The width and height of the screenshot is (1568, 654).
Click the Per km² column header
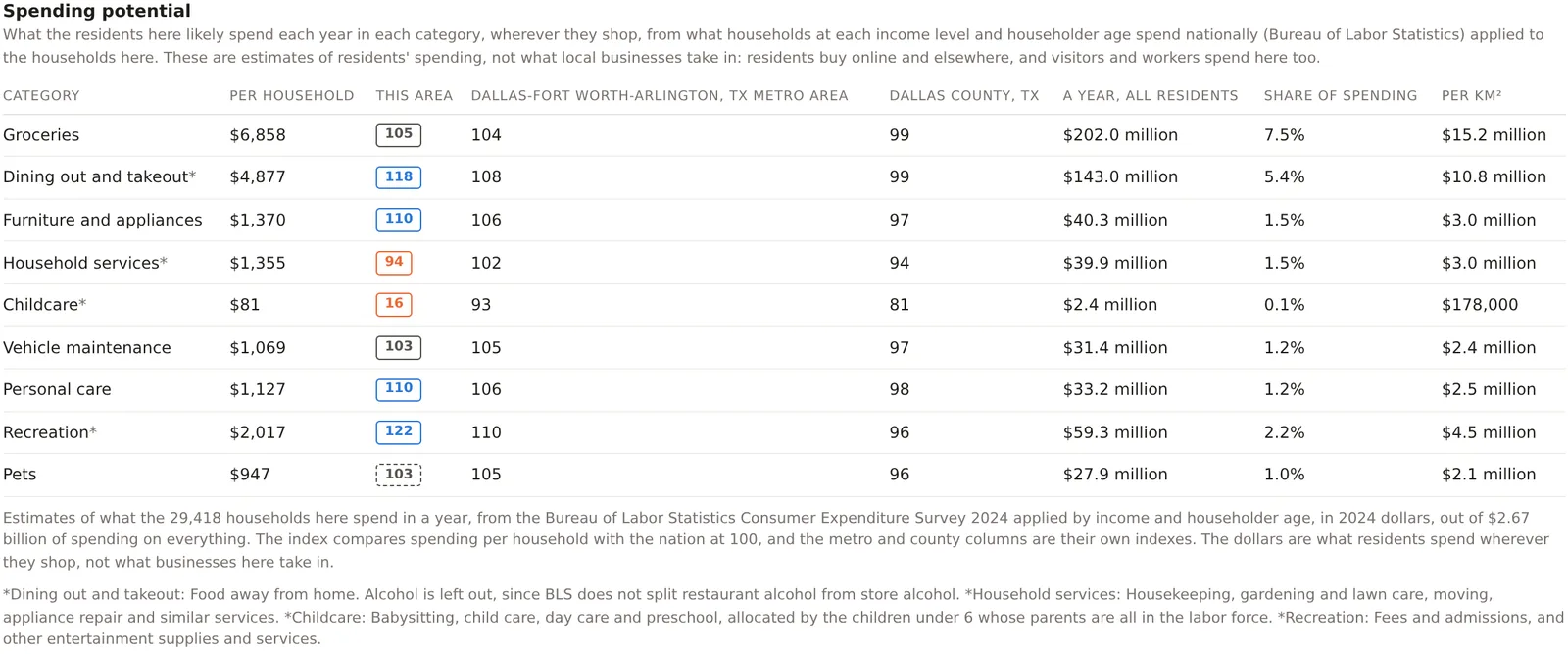[1472, 95]
